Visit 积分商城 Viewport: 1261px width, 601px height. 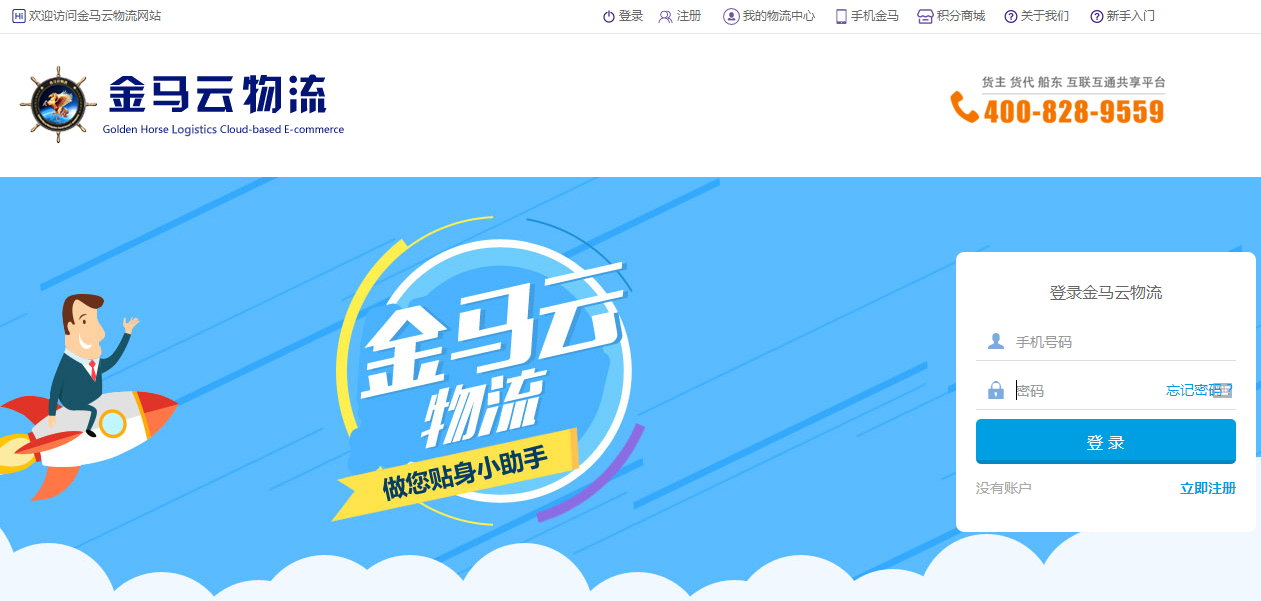961,16
